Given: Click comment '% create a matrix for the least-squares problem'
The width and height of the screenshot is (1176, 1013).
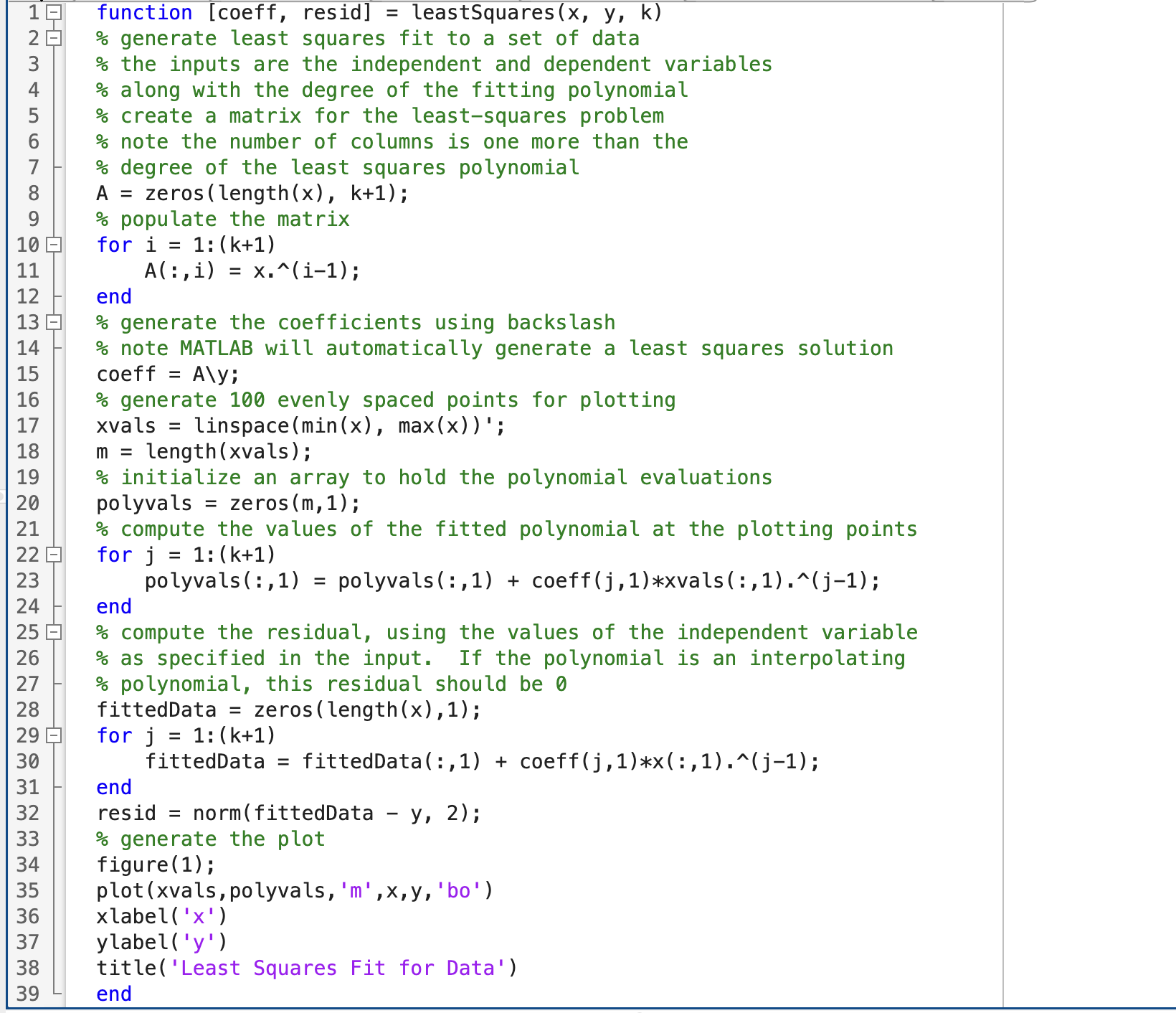Looking at the screenshot, I should tap(380, 116).
